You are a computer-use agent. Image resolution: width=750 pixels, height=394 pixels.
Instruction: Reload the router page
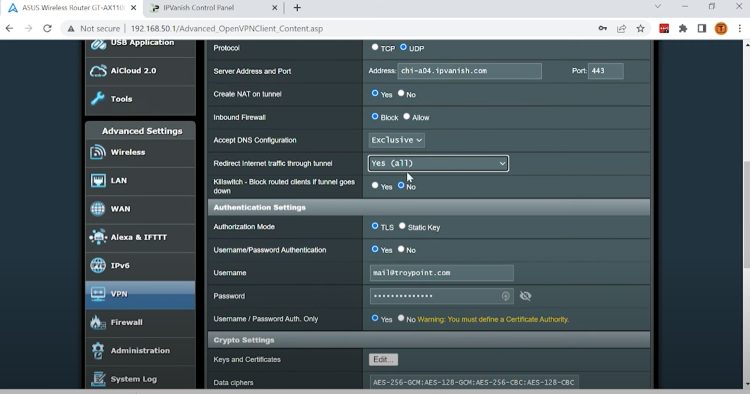(x=47, y=29)
